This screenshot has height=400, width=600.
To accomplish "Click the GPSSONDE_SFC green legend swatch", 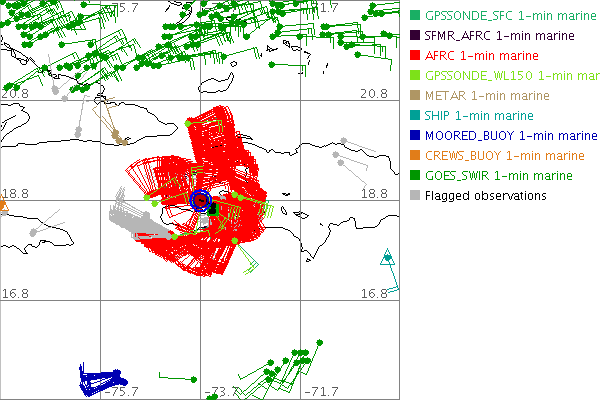I will [x=414, y=16].
